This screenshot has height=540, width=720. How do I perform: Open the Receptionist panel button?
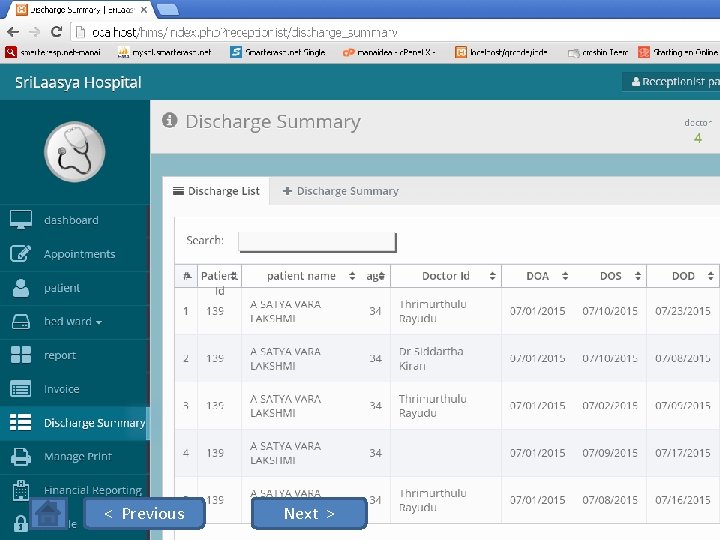point(672,82)
